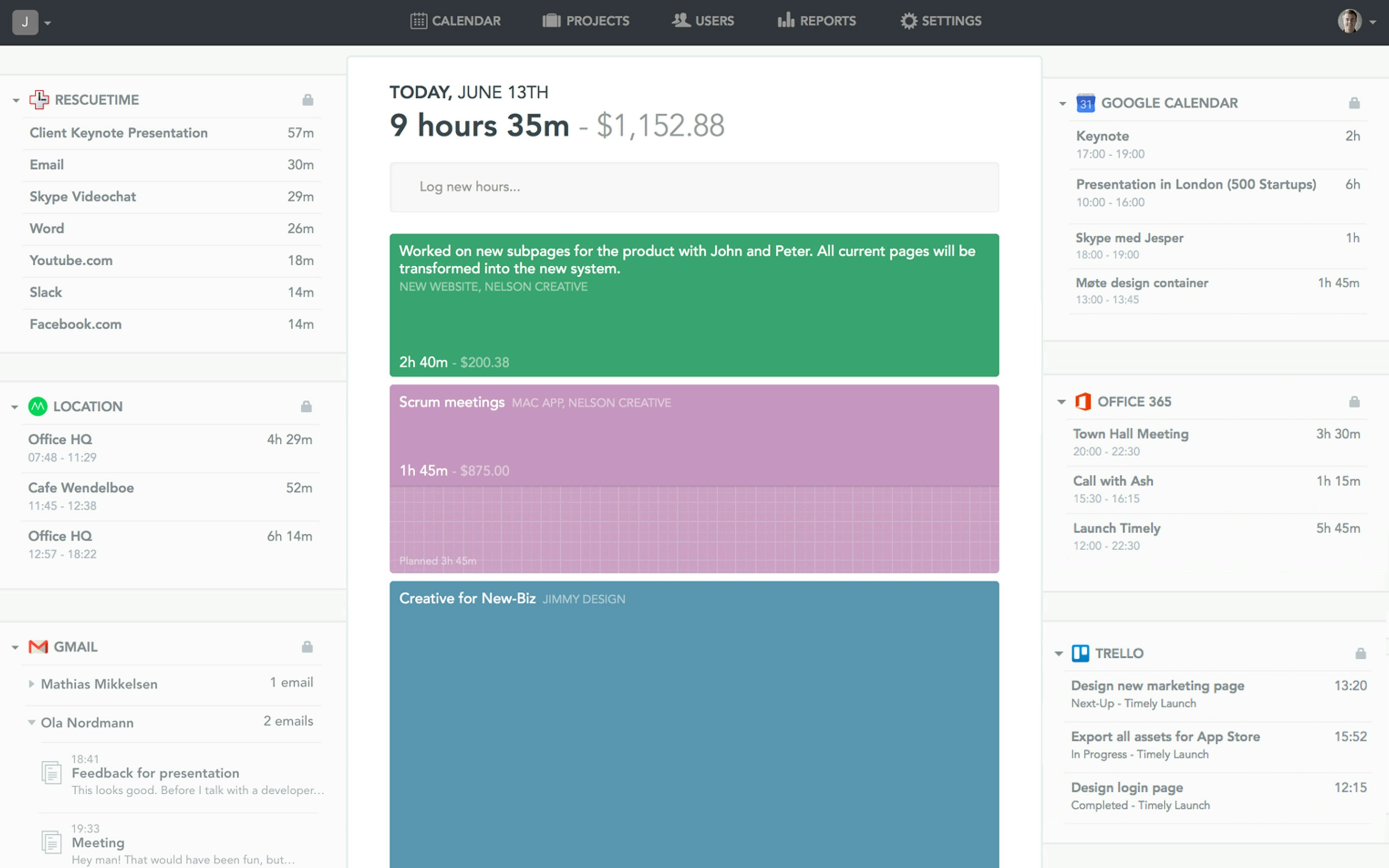Select the Town Hall Meeting event
The height and width of the screenshot is (868, 1389).
coord(1130,434)
